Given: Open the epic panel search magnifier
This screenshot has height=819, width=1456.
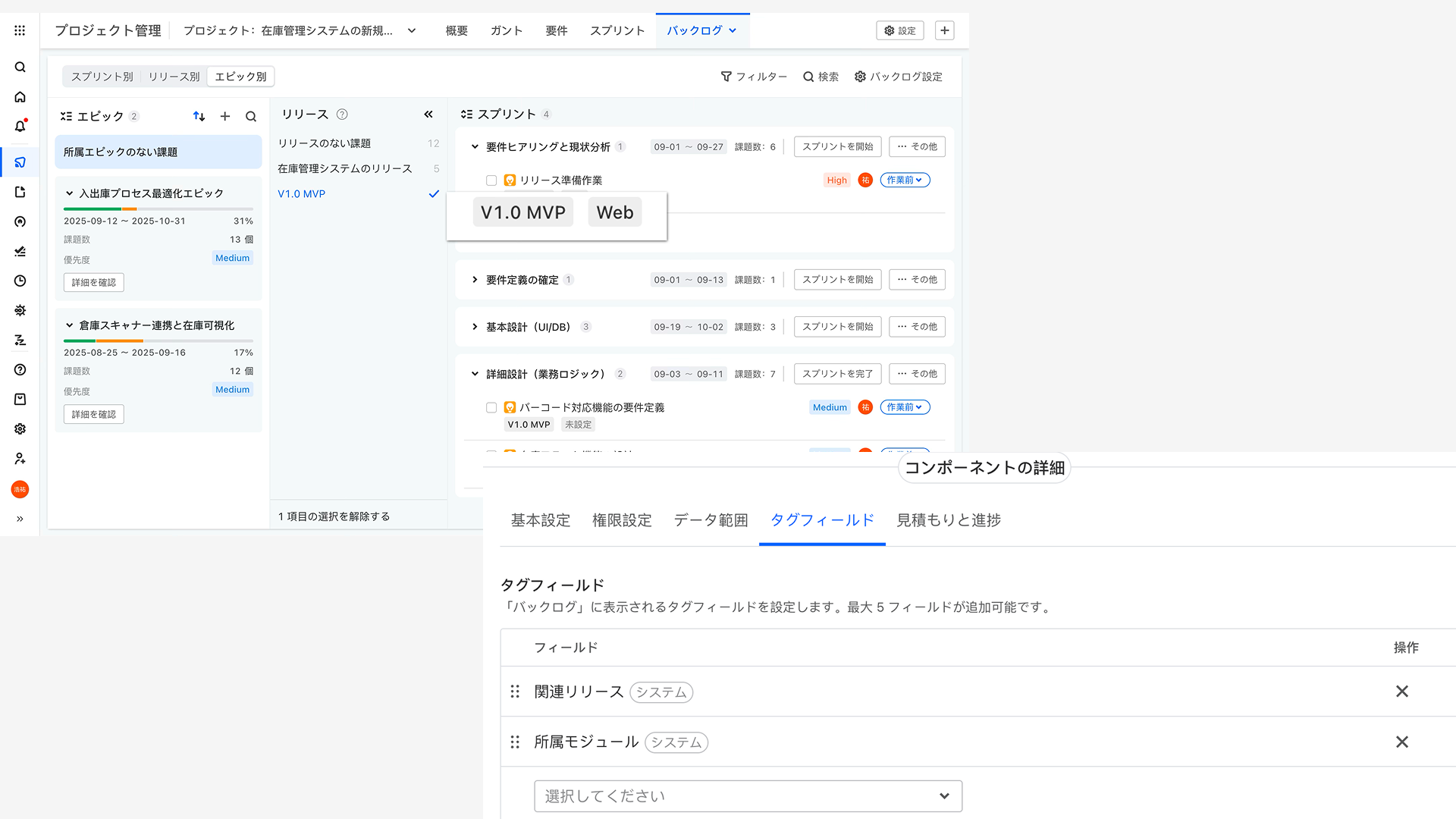Looking at the screenshot, I should point(250,116).
